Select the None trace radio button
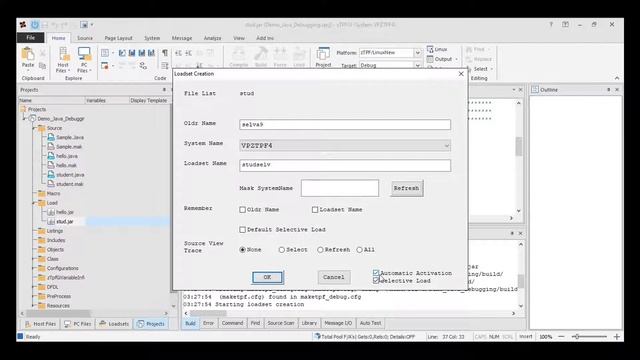Screen dimensions: 640x360 click(242, 249)
